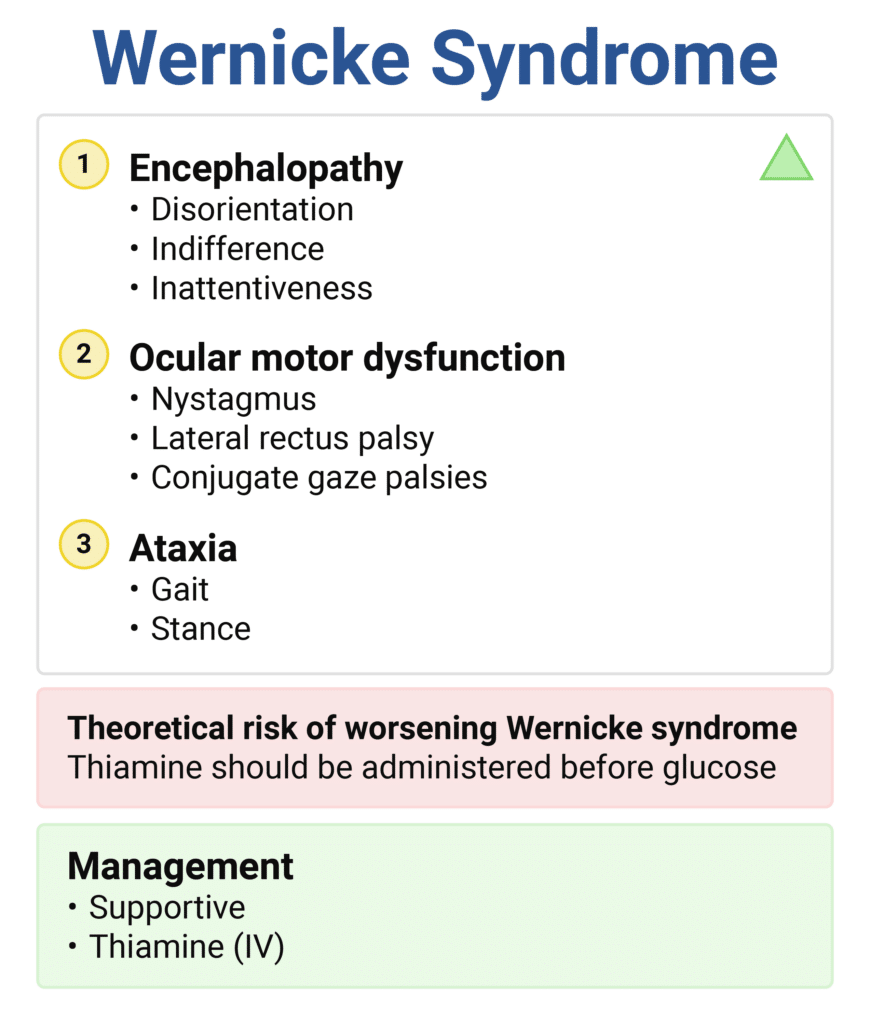870x1024 pixels.
Task: Select the Encephalopathy heading
Action: pyautogui.click(x=266, y=168)
